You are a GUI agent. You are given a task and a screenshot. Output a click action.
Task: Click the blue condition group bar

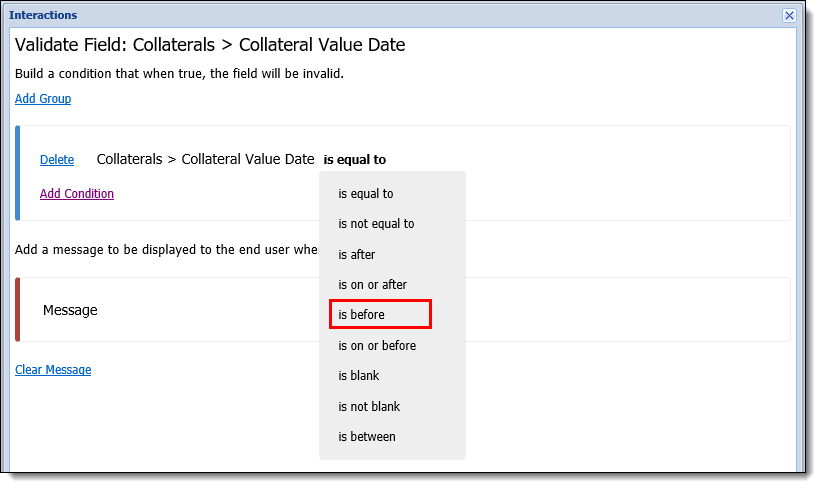click(x=18, y=173)
